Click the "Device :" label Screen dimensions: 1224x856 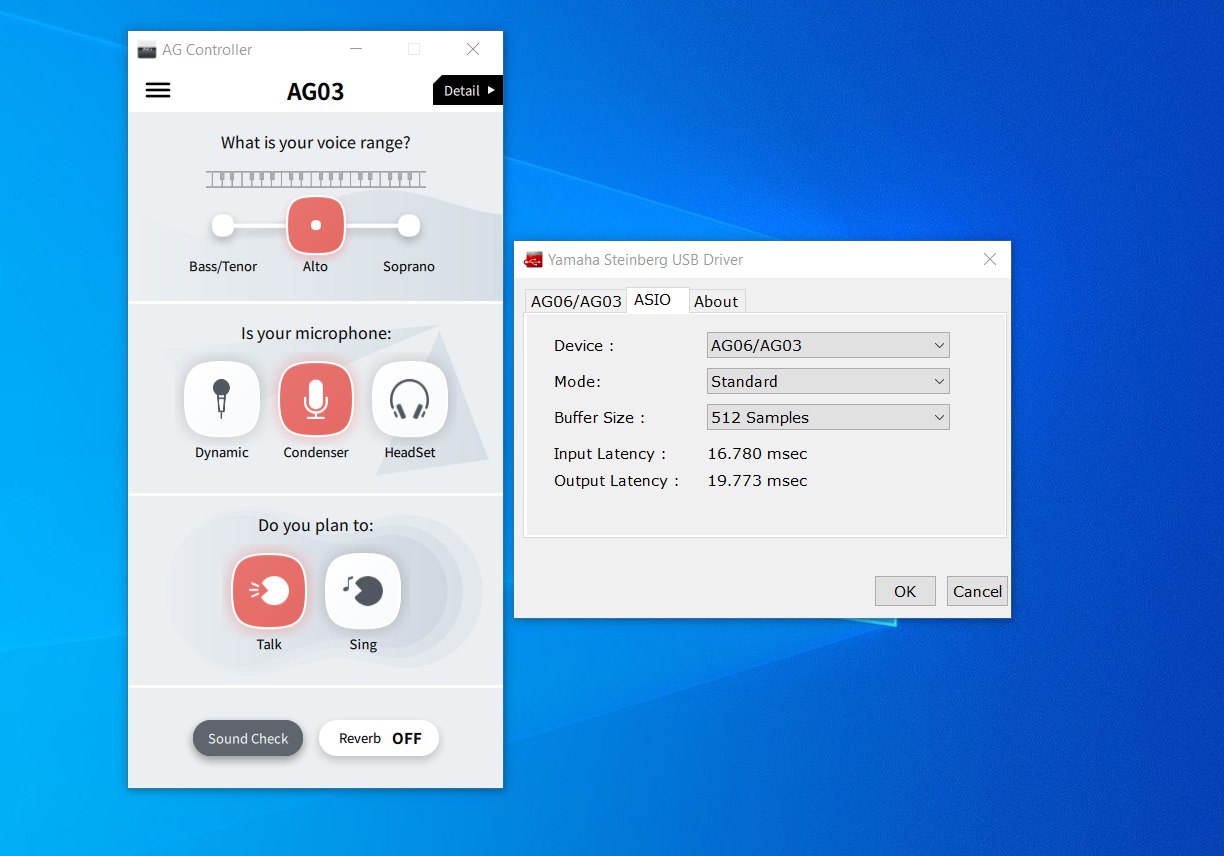pyautogui.click(x=584, y=346)
